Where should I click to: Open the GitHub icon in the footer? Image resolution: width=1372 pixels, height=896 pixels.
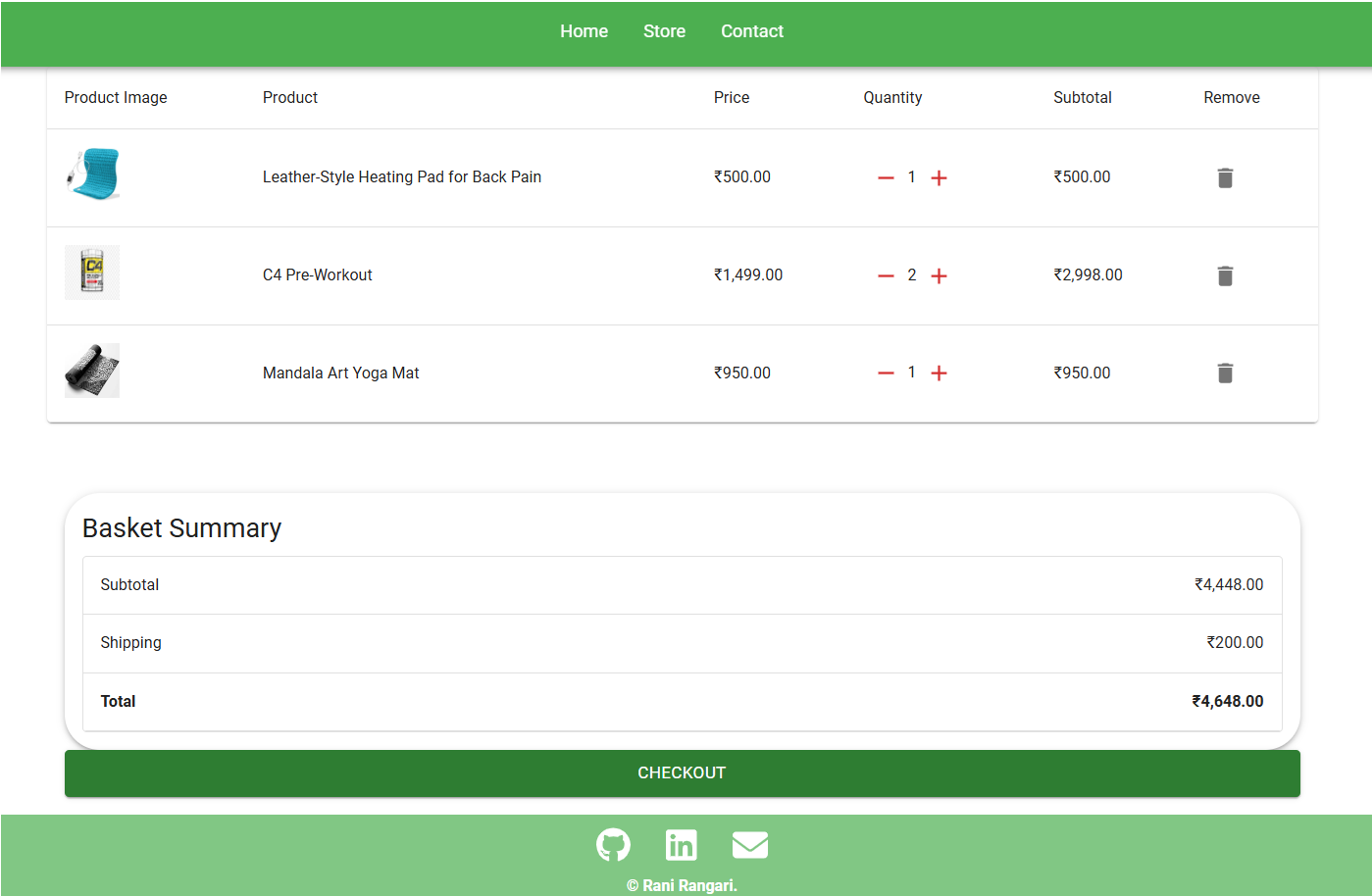613,844
